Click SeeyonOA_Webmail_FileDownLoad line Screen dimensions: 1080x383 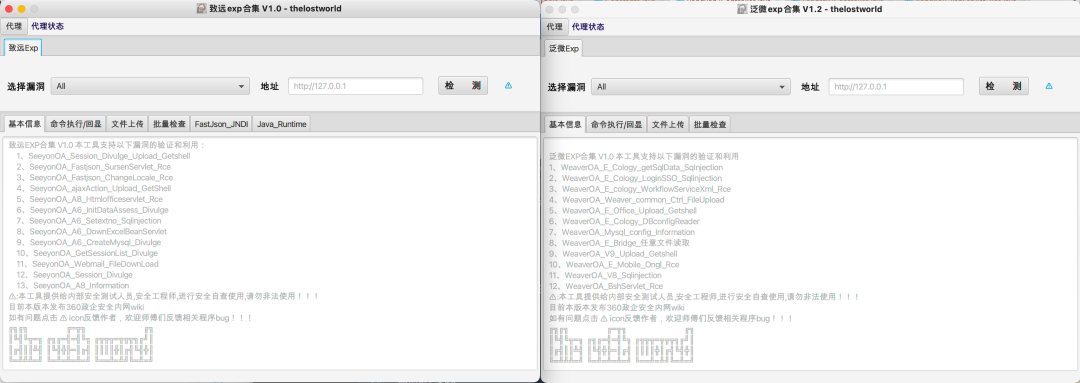(88, 264)
